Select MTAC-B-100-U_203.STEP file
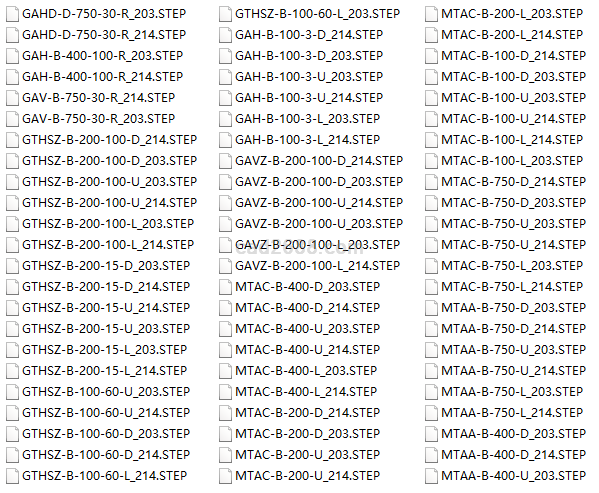 click(513, 98)
